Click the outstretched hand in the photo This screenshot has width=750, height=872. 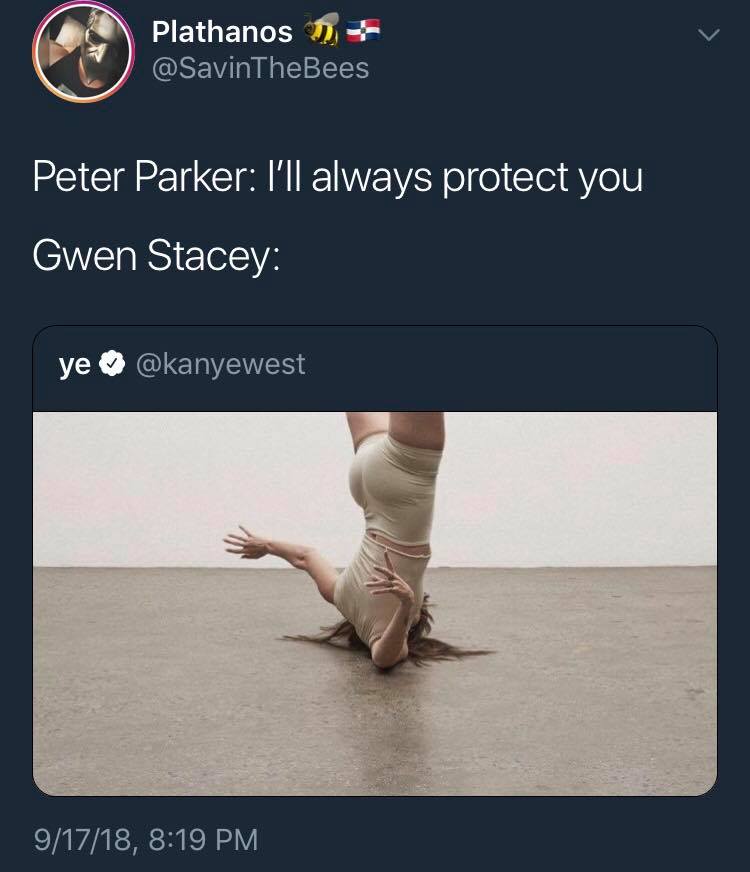(246, 541)
